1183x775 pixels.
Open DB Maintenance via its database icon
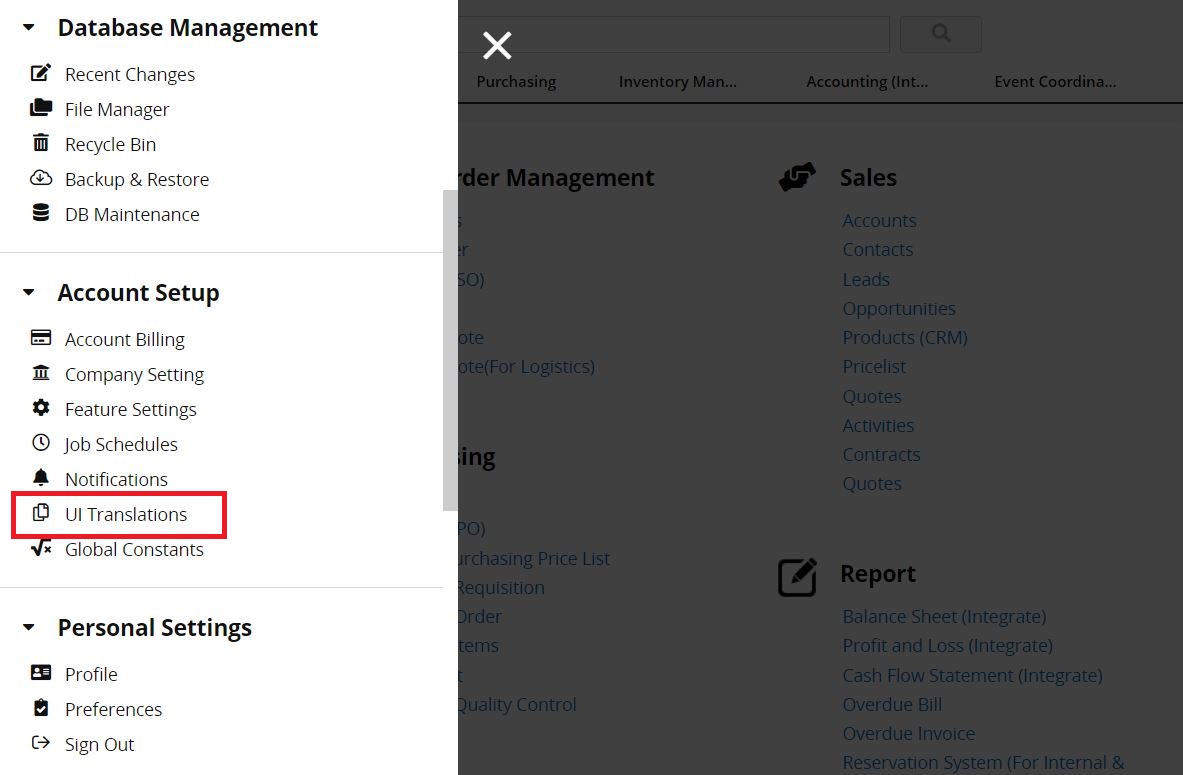pos(41,213)
